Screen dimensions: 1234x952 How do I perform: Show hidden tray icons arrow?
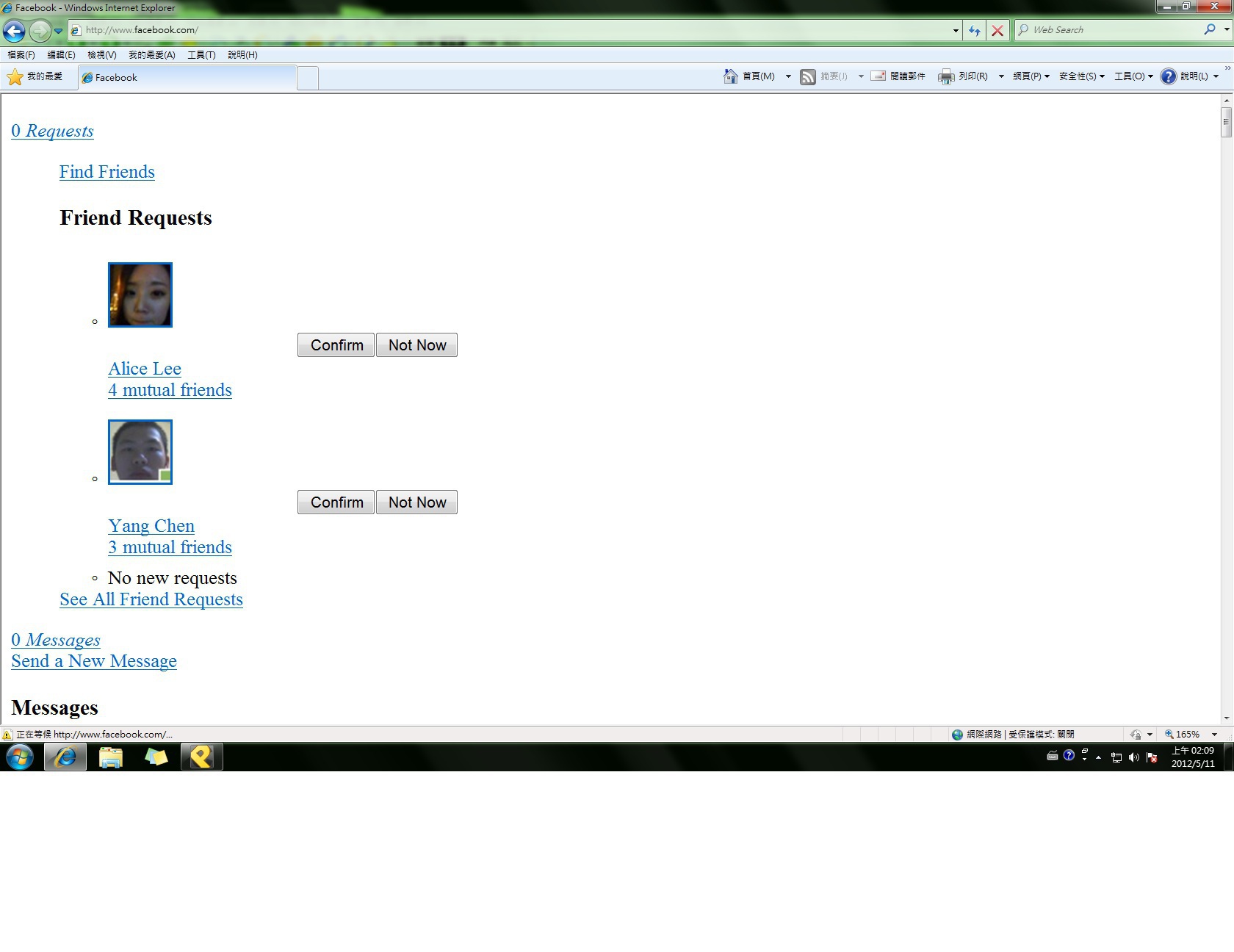(1098, 757)
